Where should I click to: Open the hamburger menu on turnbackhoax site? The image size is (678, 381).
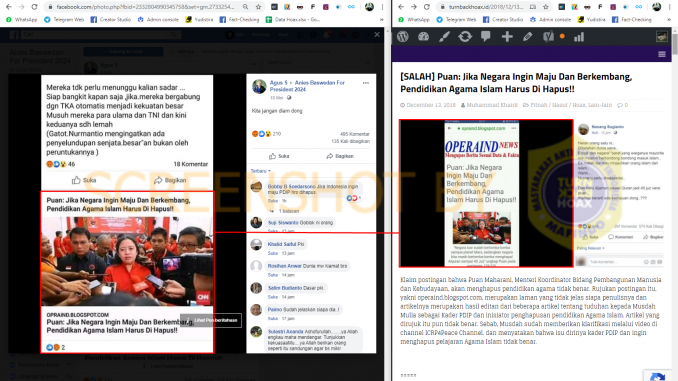(662, 54)
